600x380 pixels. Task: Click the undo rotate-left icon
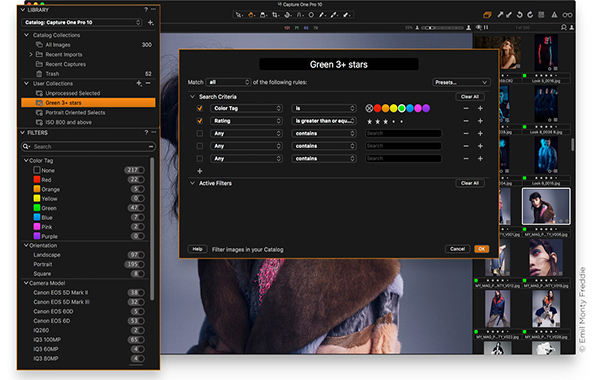(520, 15)
